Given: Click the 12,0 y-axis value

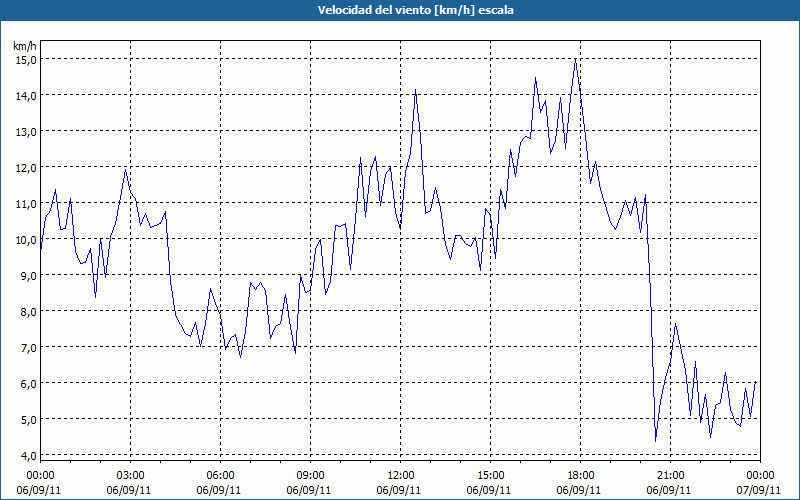Looking at the screenshot, I should 25,167.
